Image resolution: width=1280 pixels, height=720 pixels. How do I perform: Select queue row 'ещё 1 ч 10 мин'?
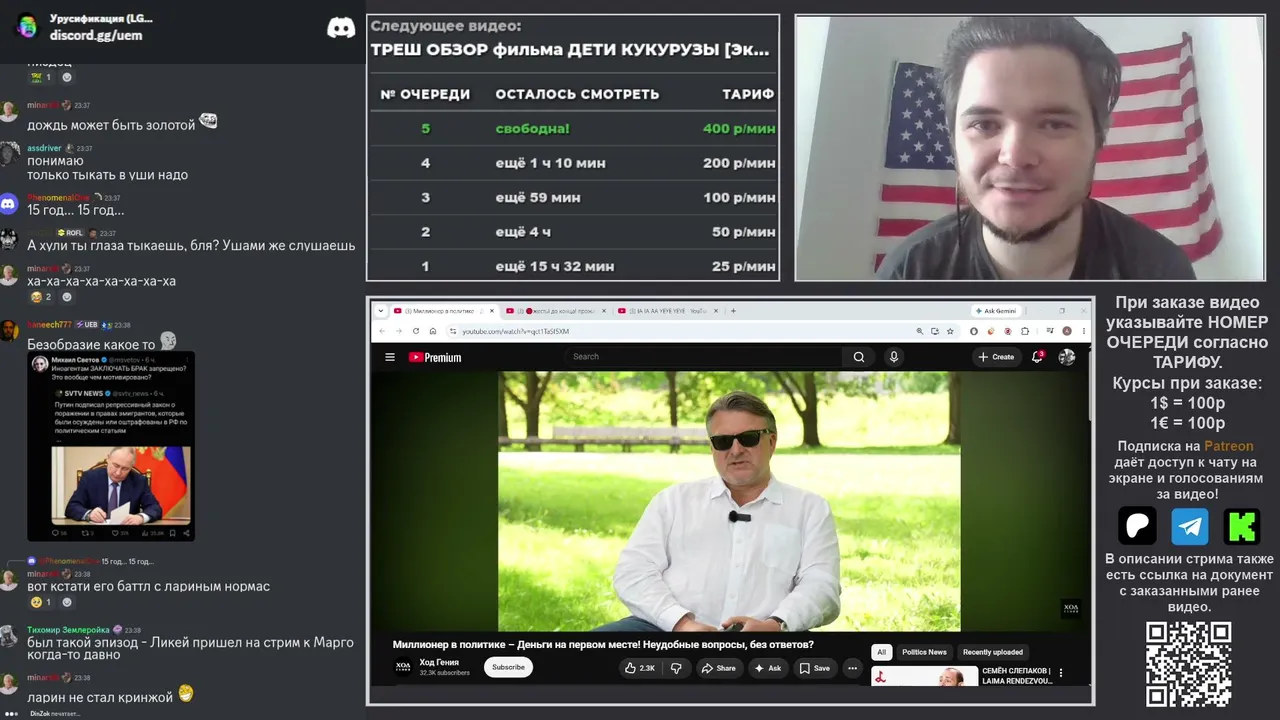tap(573, 162)
